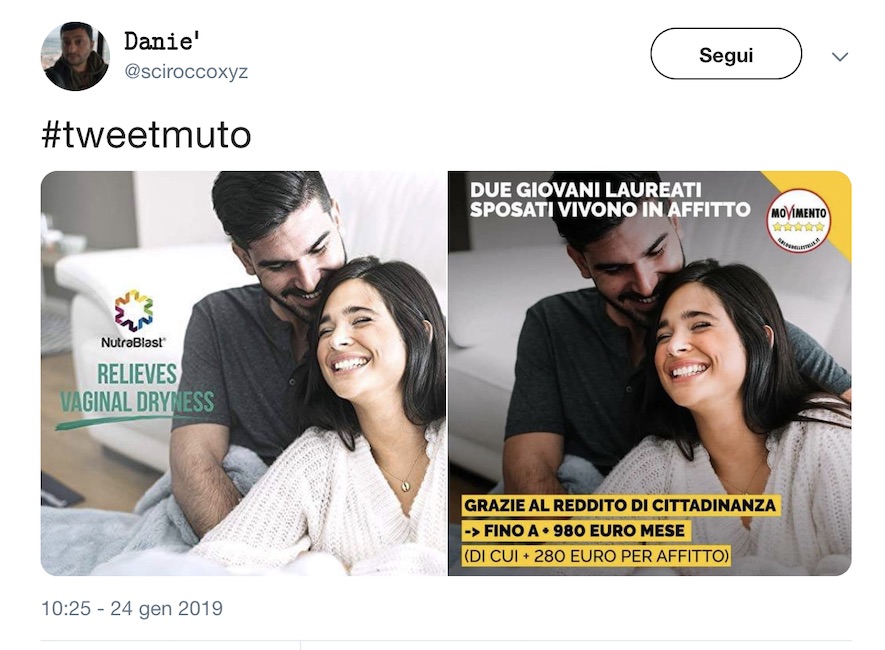Click the 10:25 - 24 gen 2019 timestamp

(132, 608)
